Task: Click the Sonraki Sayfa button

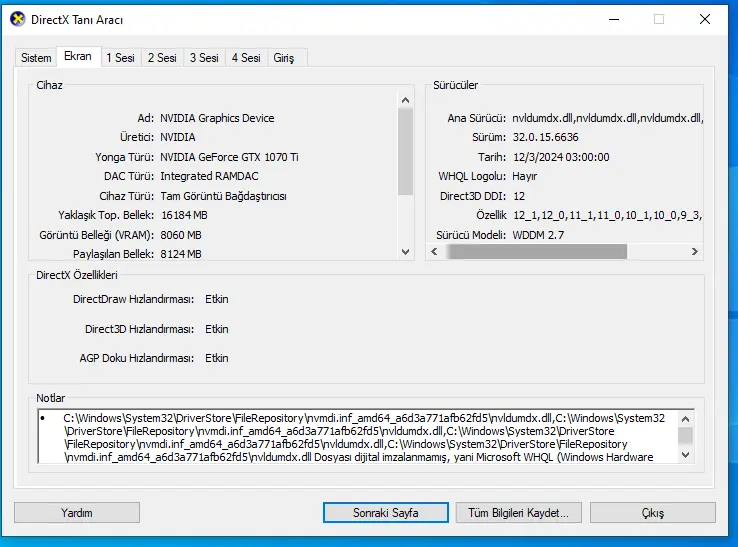Action: [x=386, y=513]
